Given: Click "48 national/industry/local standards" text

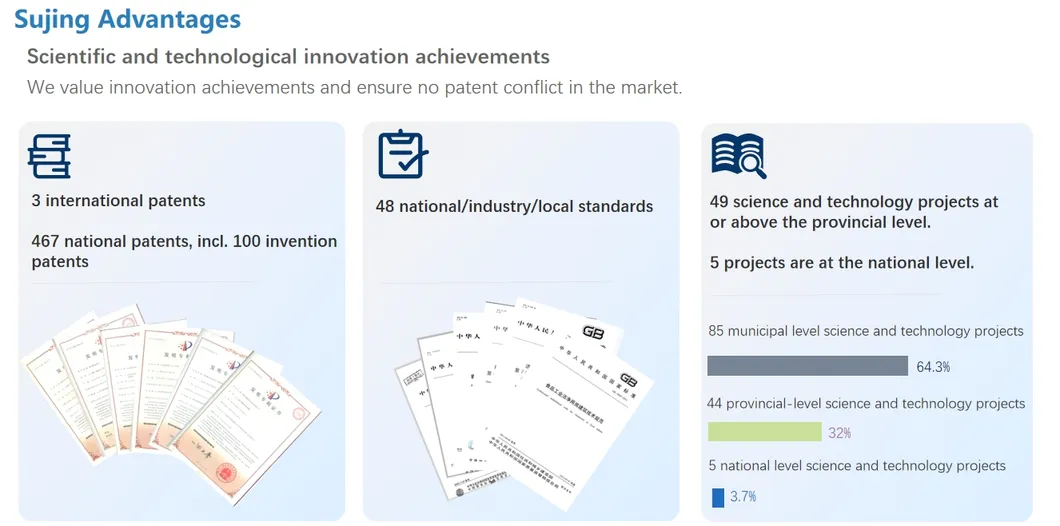Looking at the screenshot, I should point(514,206).
